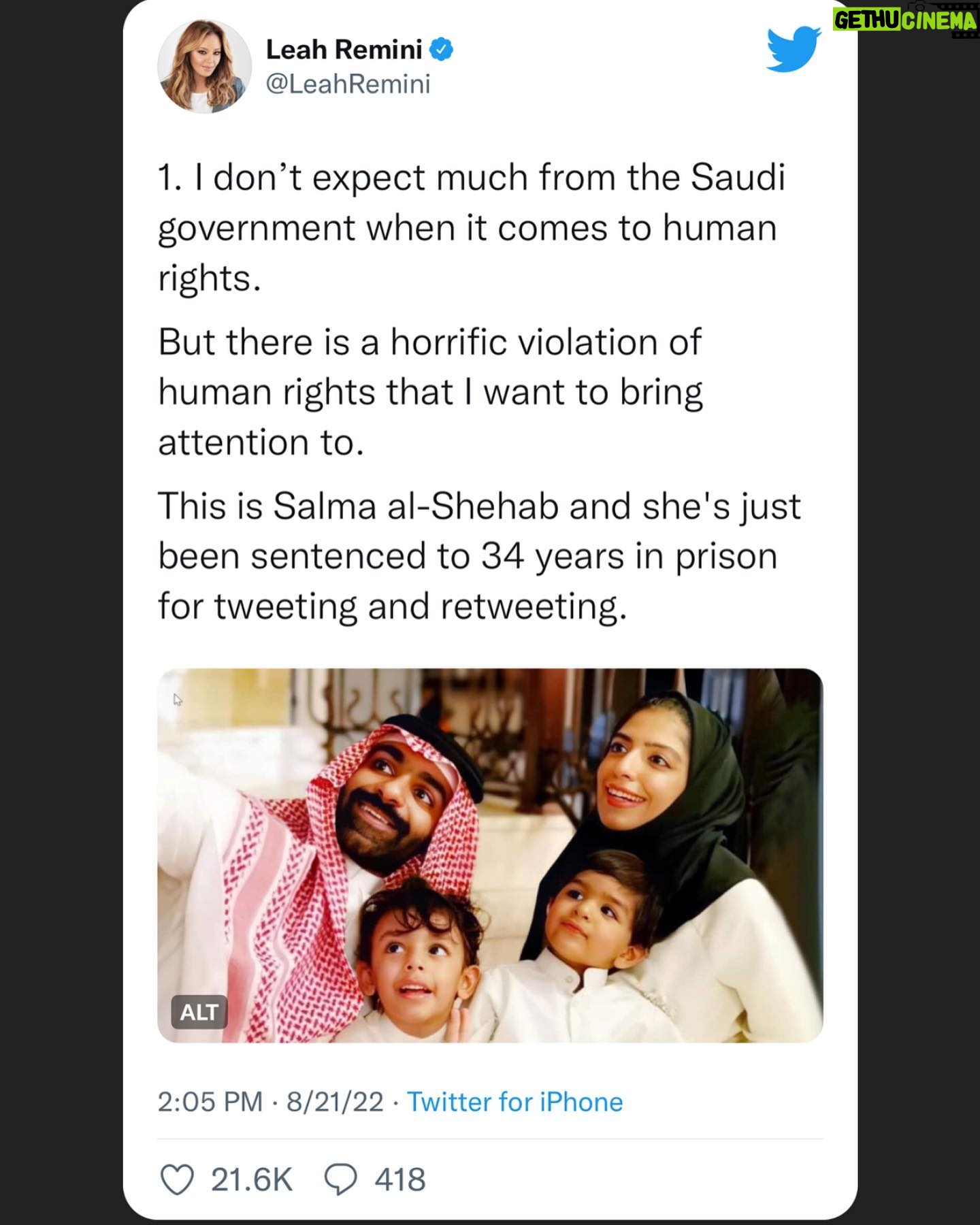Click the first paragraph about Saudi government
This screenshot has height=1225, width=980.
pyautogui.click(x=472, y=227)
